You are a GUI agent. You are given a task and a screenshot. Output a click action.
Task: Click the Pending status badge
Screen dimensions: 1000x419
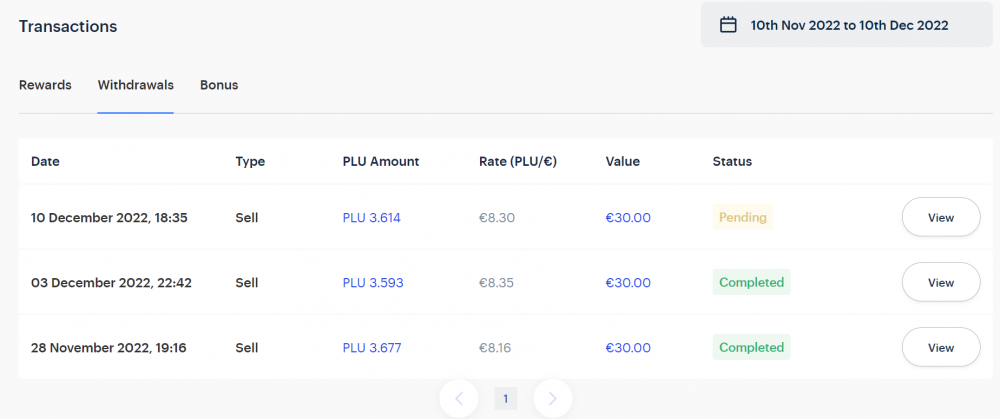coord(744,217)
